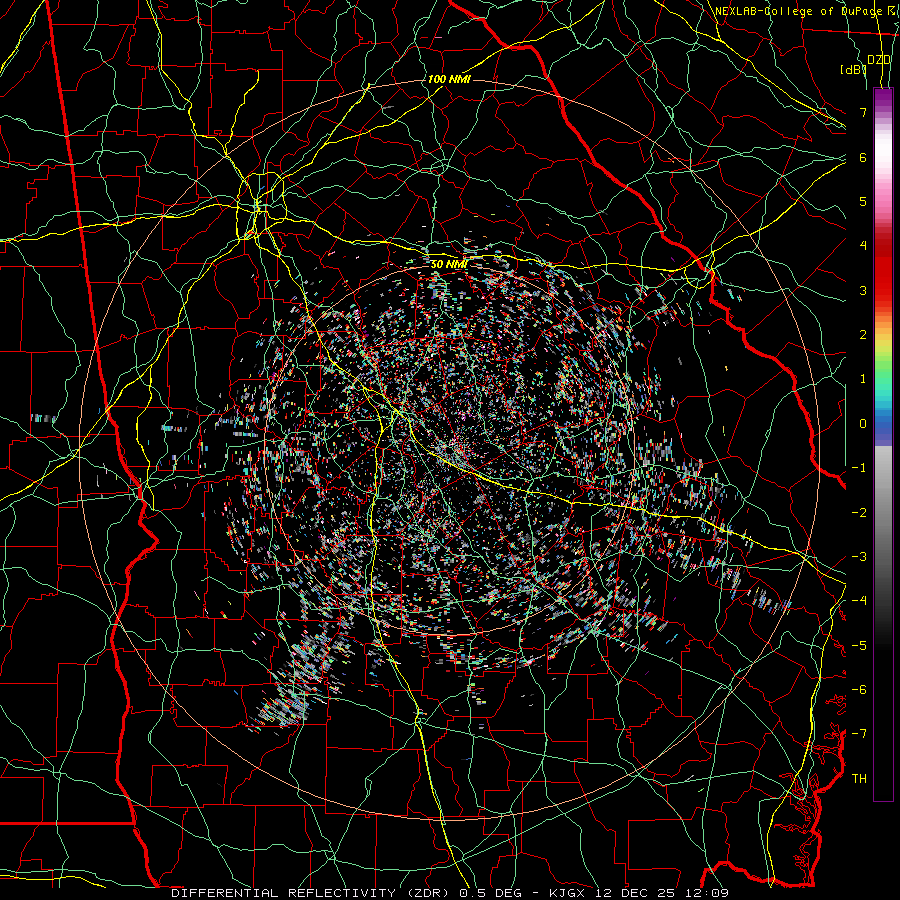Click the "-7" value on the color scale

pos(859,734)
